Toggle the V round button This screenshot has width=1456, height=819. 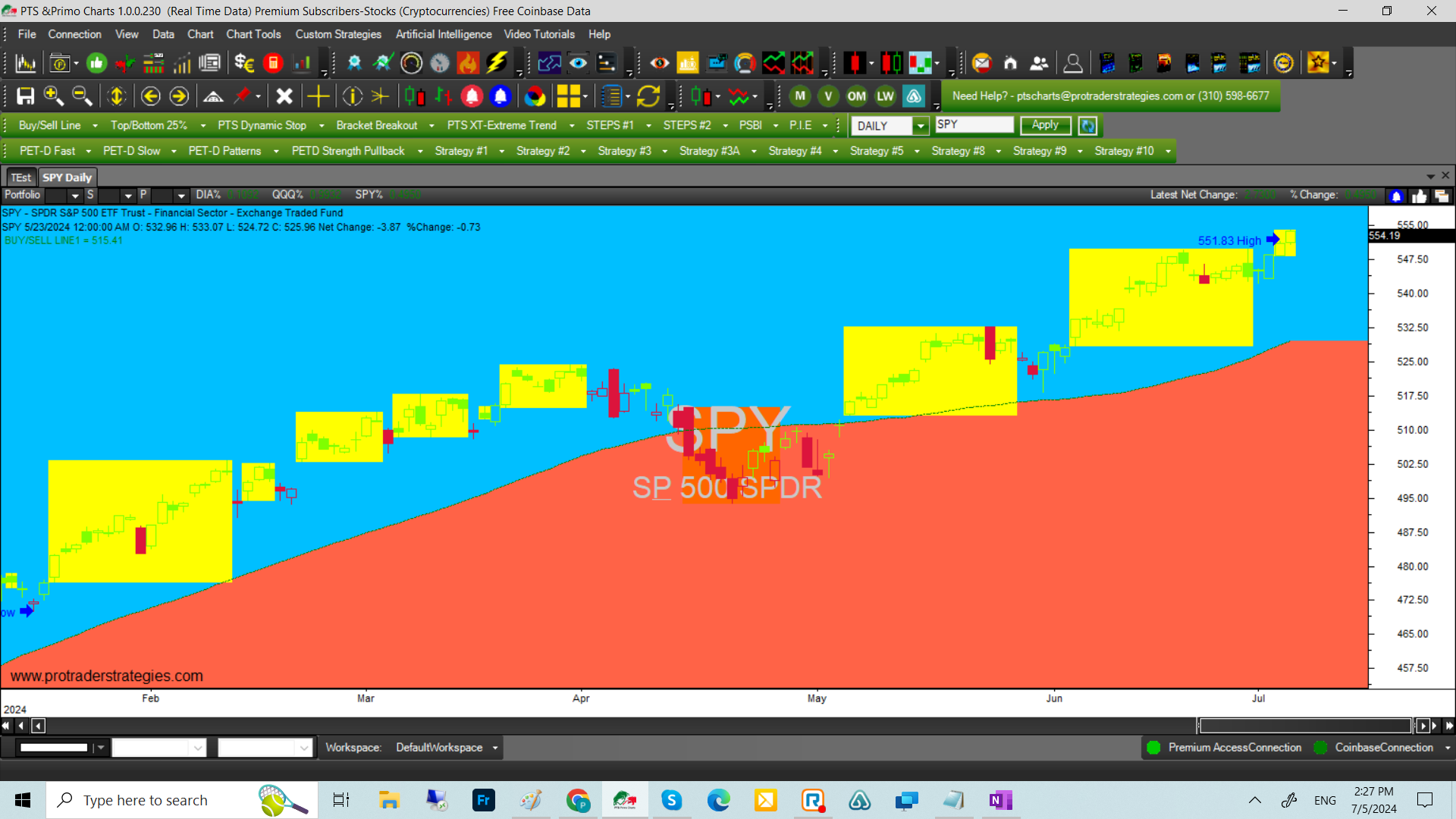(828, 96)
